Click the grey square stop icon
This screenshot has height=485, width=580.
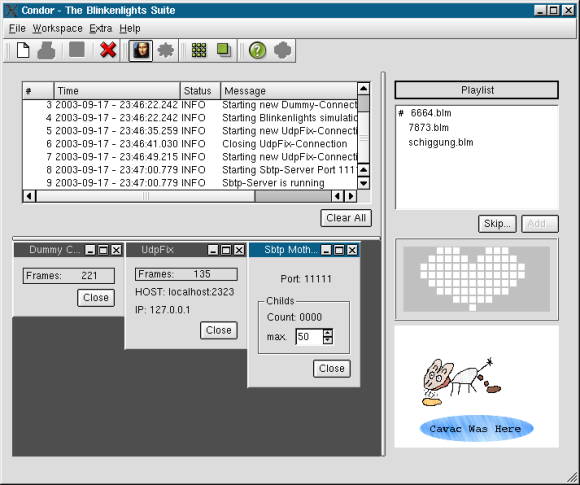click(77, 49)
